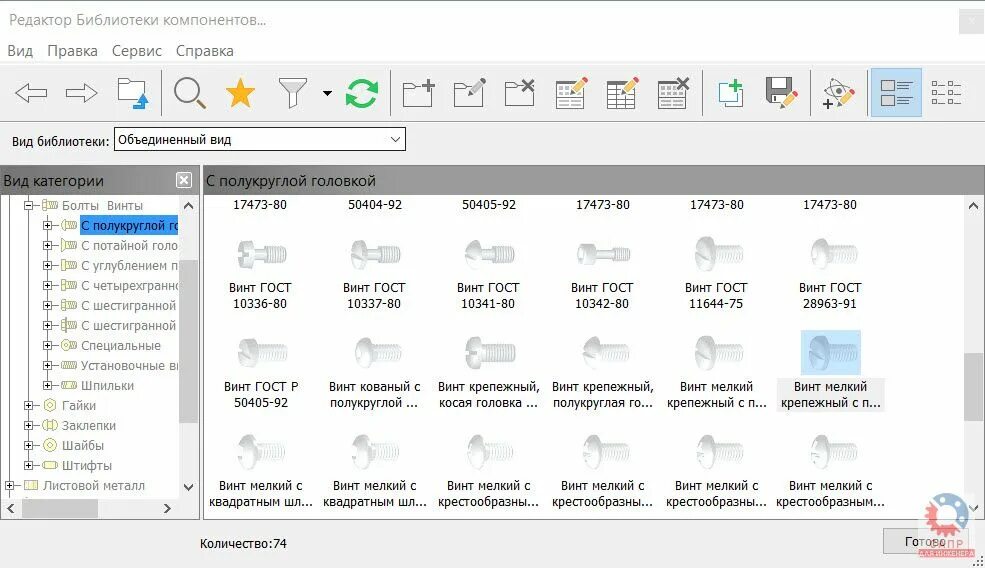The image size is (985, 568).
Task: Expand the С потайной головкой node
Action: point(48,245)
